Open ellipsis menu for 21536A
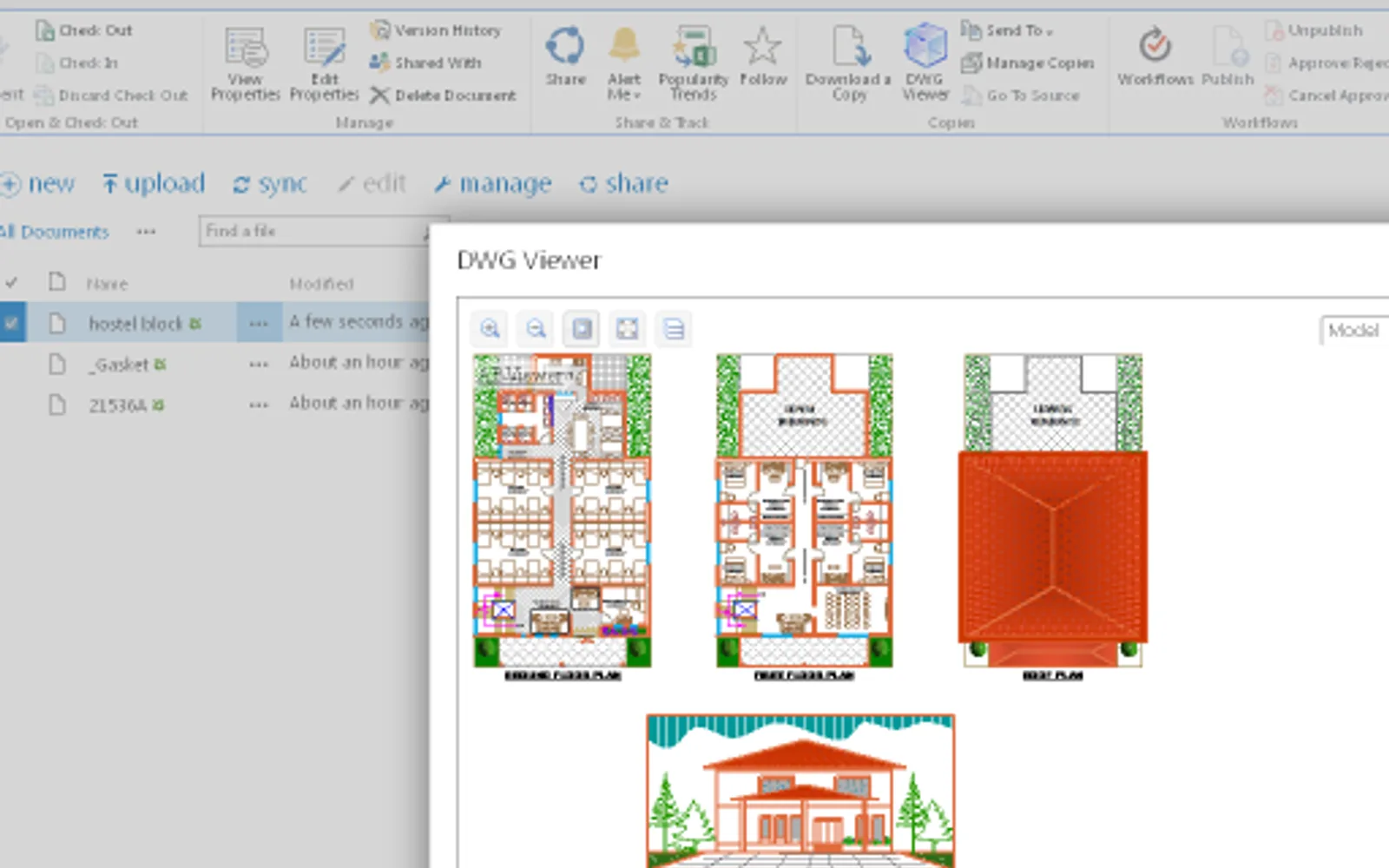This screenshot has width=1389, height=868. click(x=259, y=405)
